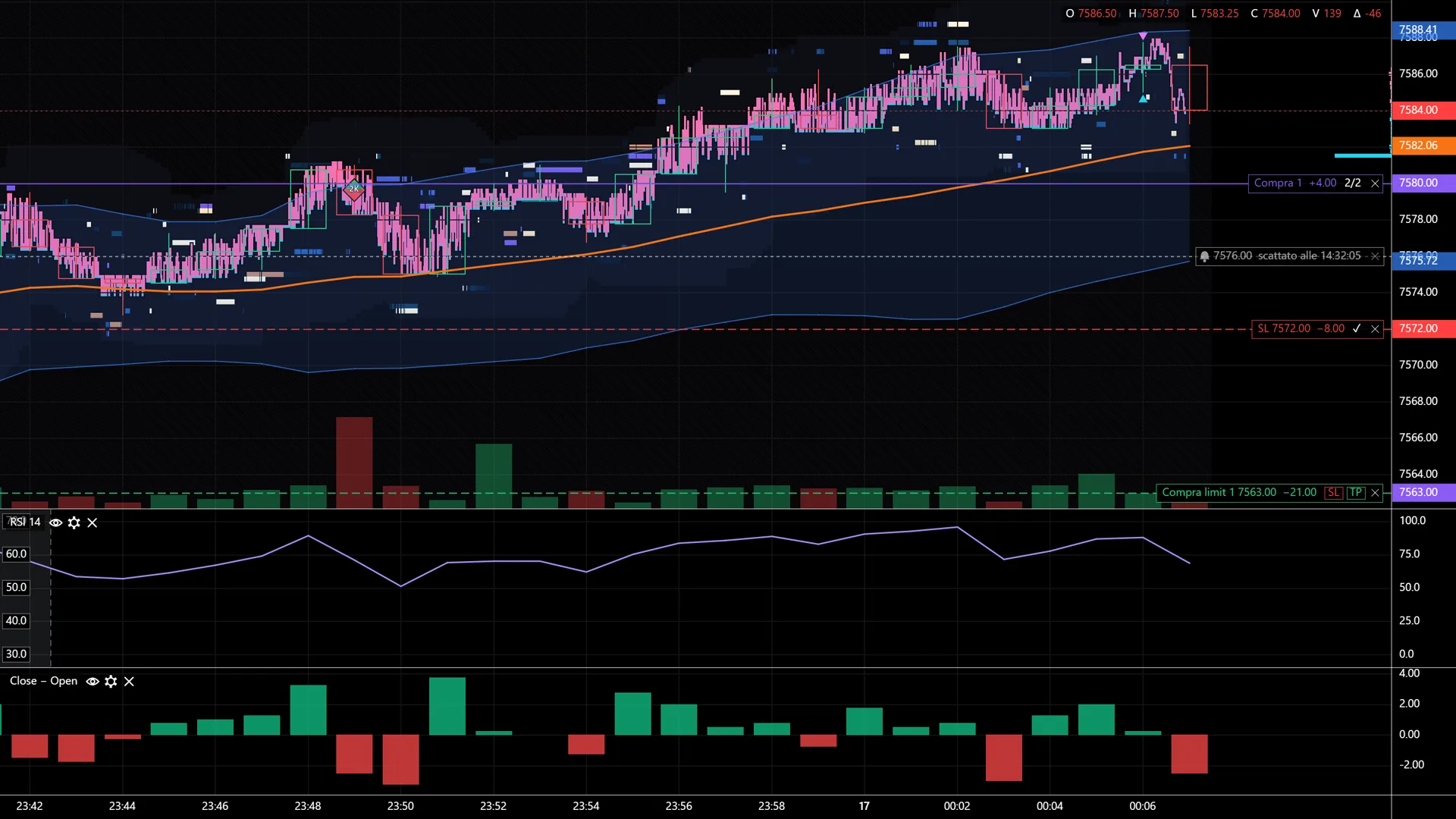Click the blue 7588.41 price tag
Viewport: 1456px width, 819px height.
point(1423,30)
